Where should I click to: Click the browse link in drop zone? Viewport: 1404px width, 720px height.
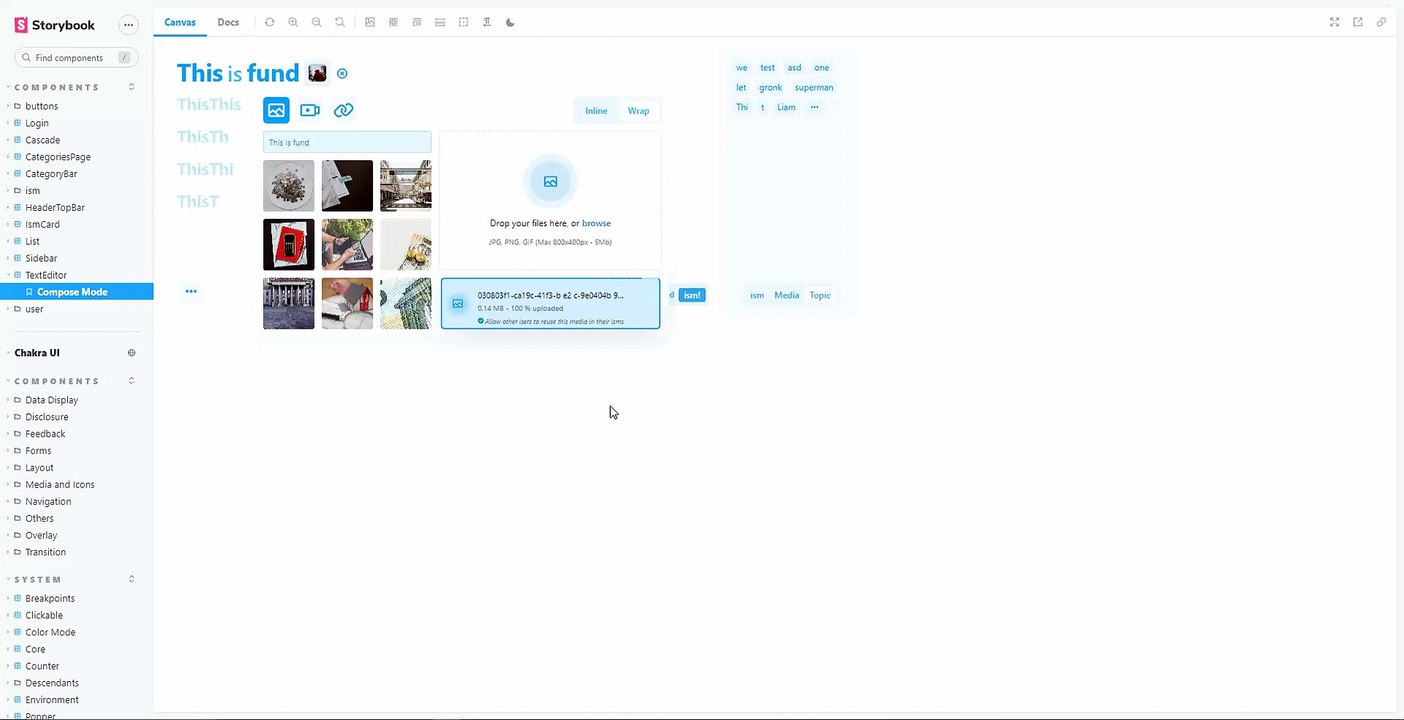(x=596, y=223)
